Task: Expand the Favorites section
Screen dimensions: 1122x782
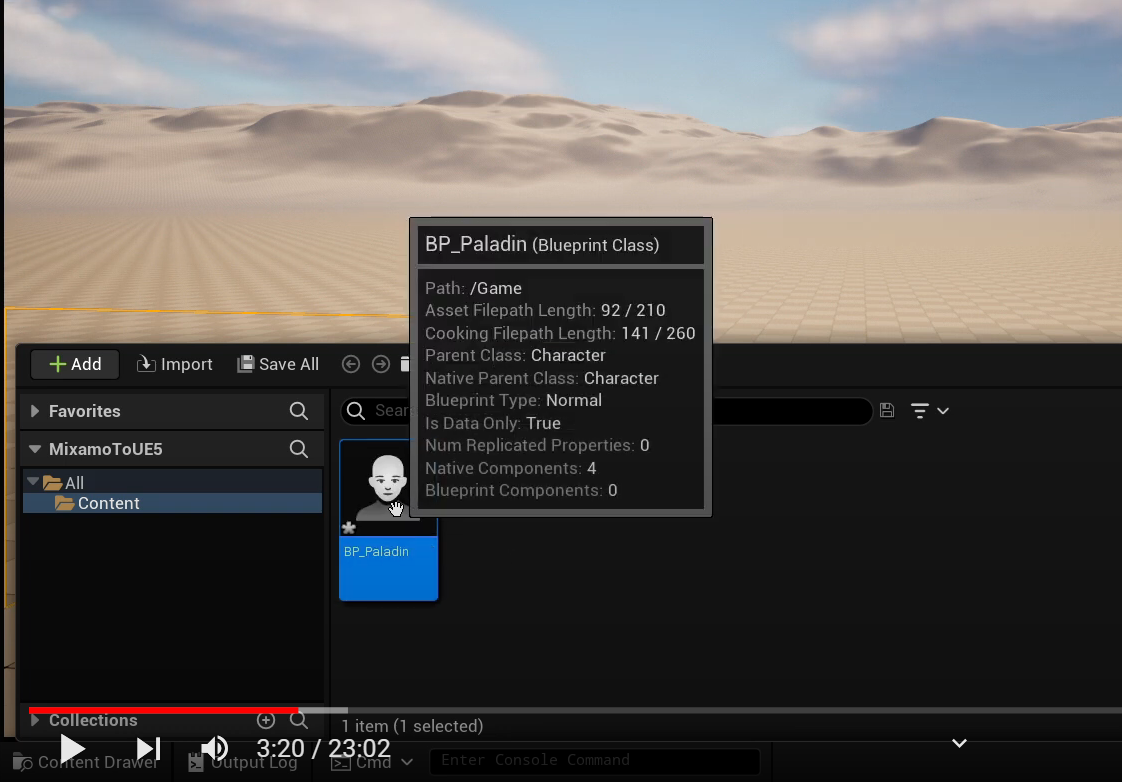Action: (34, 411)
